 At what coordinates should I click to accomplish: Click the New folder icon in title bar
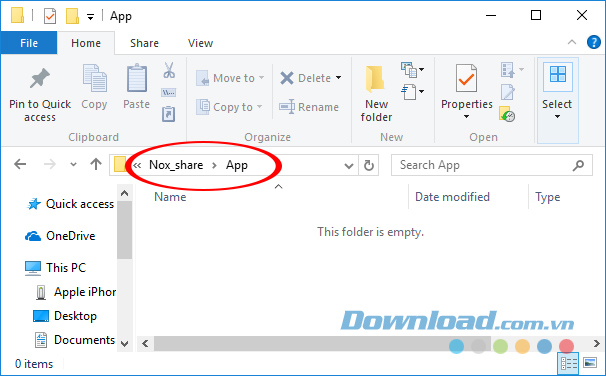[72, 16]
